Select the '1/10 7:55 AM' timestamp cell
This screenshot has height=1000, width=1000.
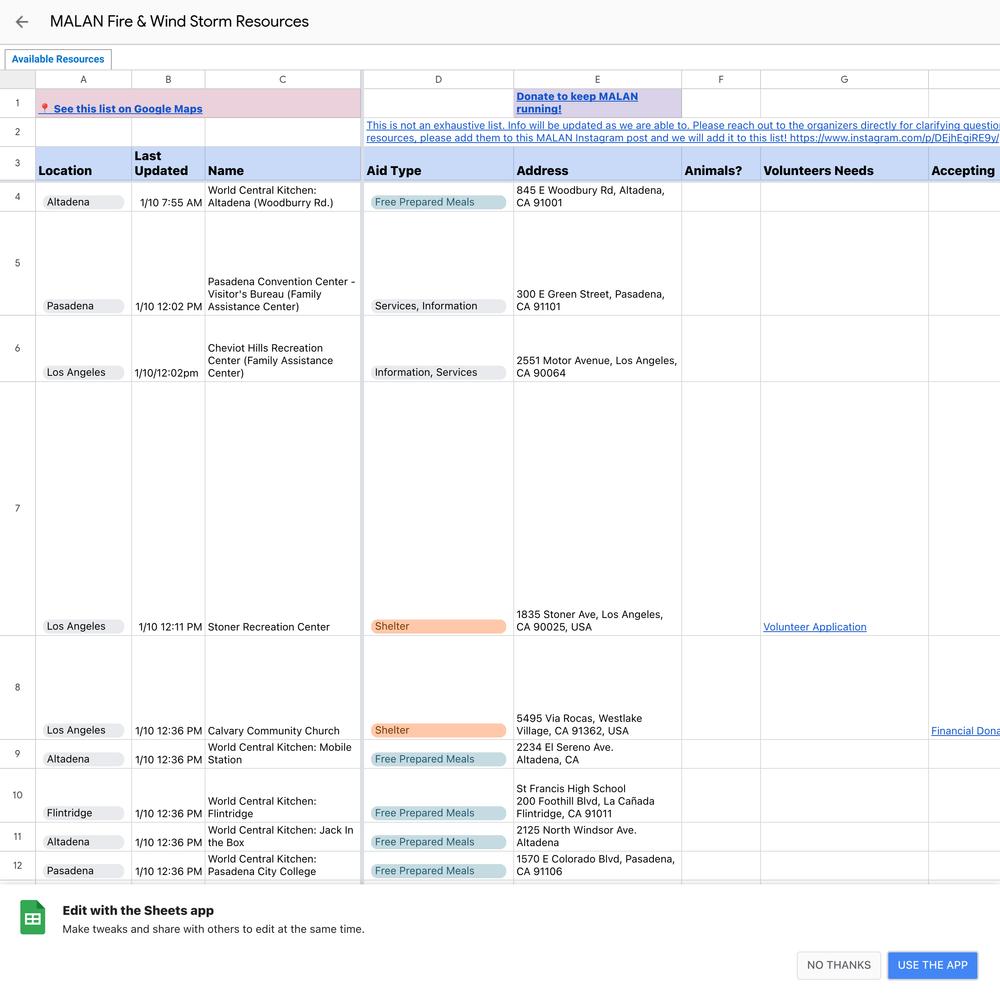(168, 196)
